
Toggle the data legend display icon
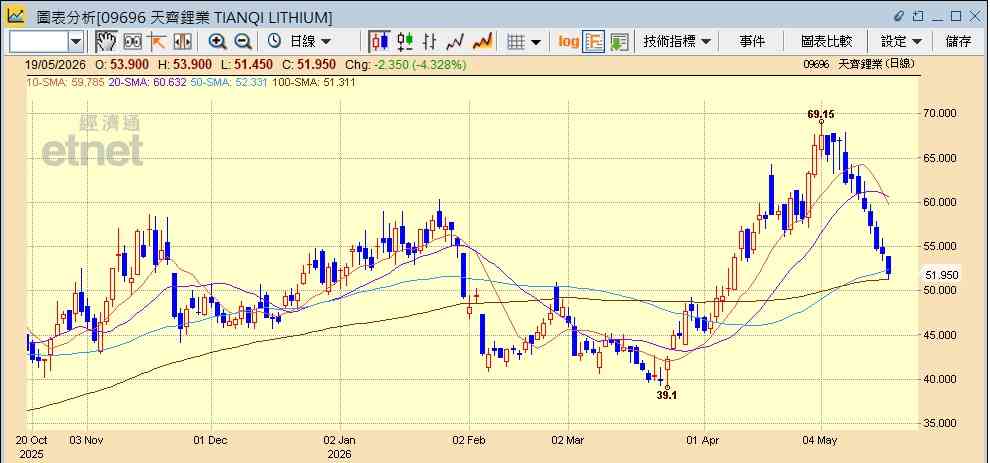[x=594, y=42]
